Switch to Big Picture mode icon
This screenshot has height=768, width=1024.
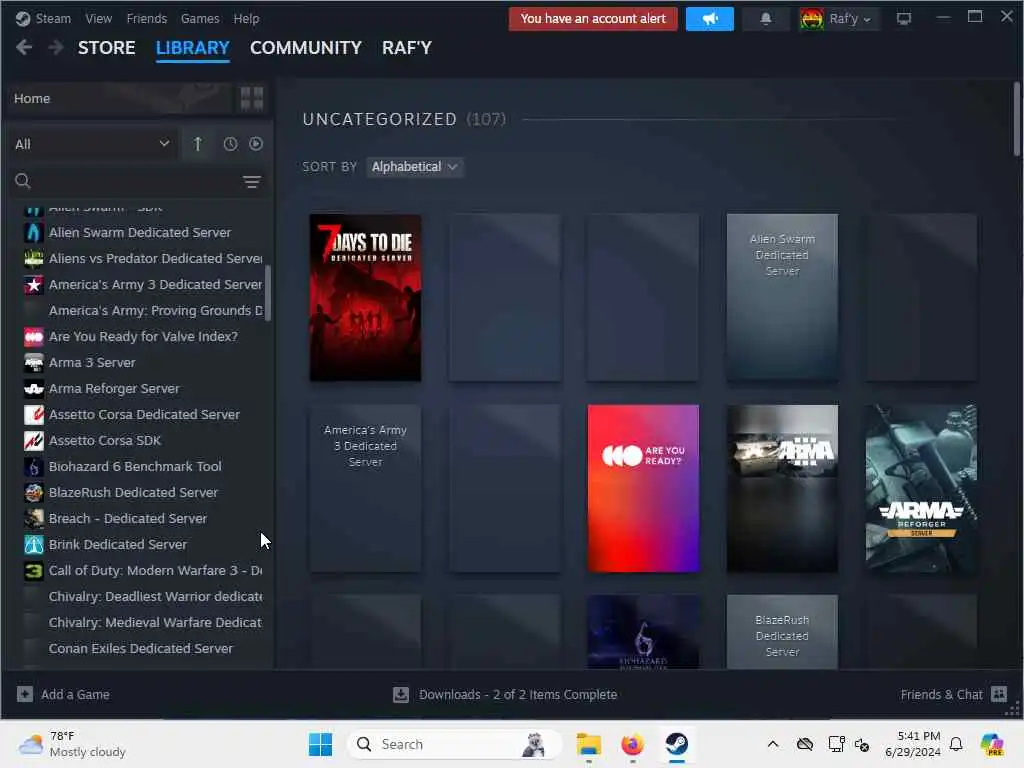(904, 19)
